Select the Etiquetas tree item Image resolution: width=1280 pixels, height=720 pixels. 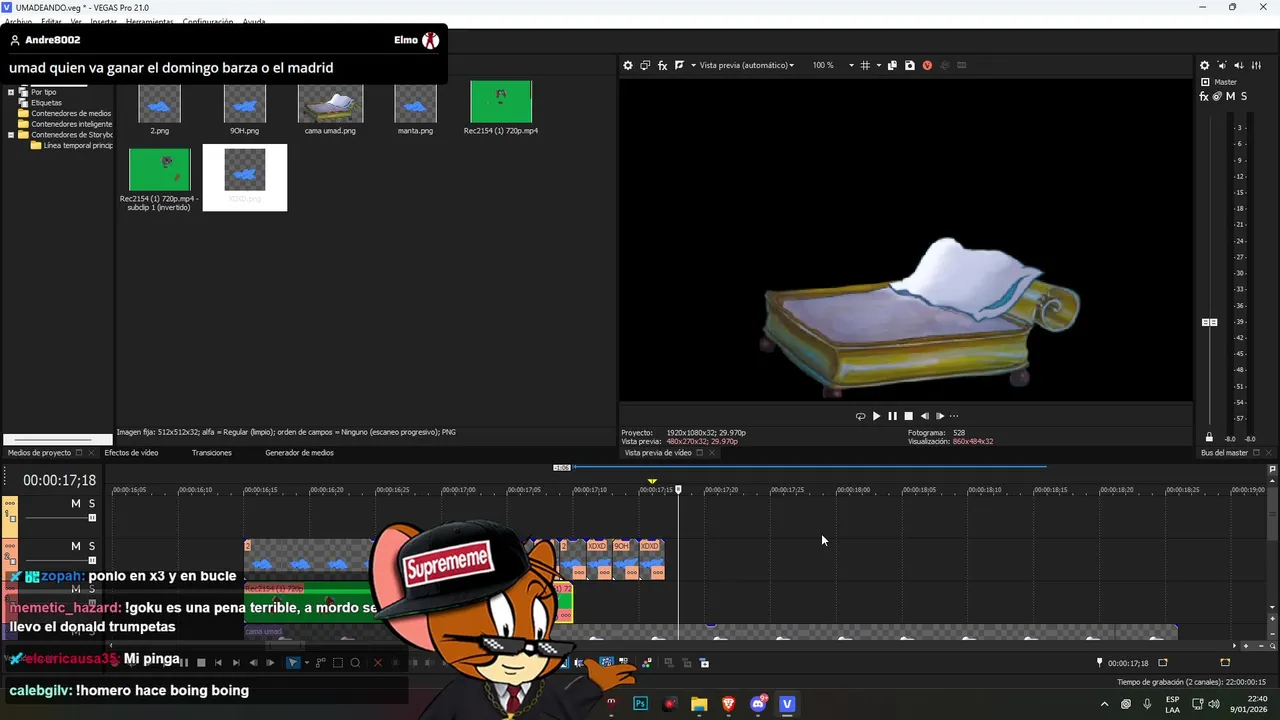pos(46,103)
